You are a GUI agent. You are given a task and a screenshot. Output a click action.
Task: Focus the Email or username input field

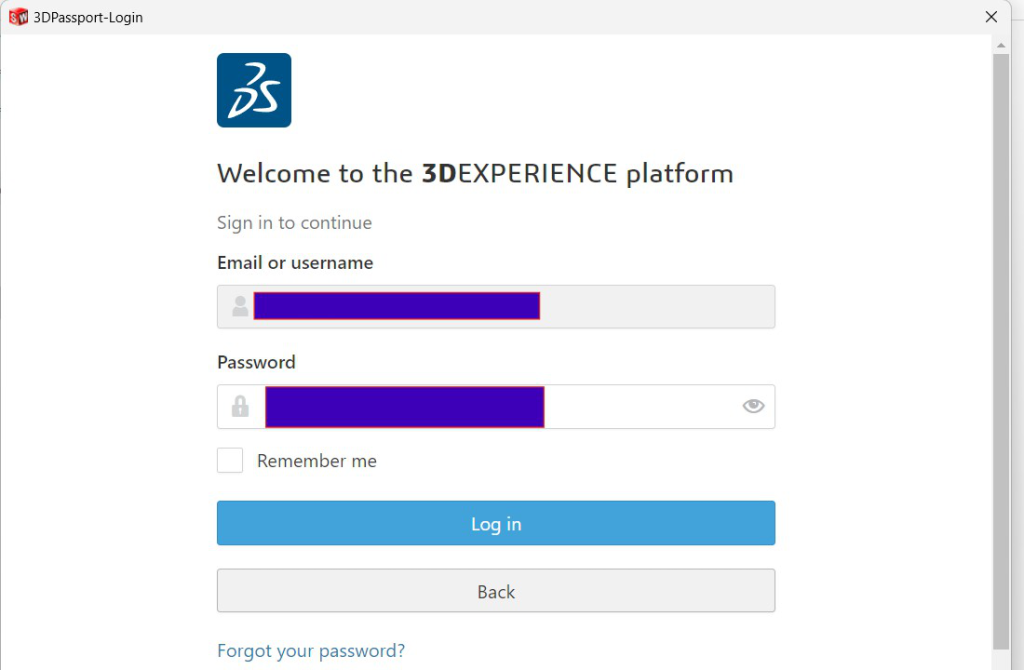pos(496,306)
